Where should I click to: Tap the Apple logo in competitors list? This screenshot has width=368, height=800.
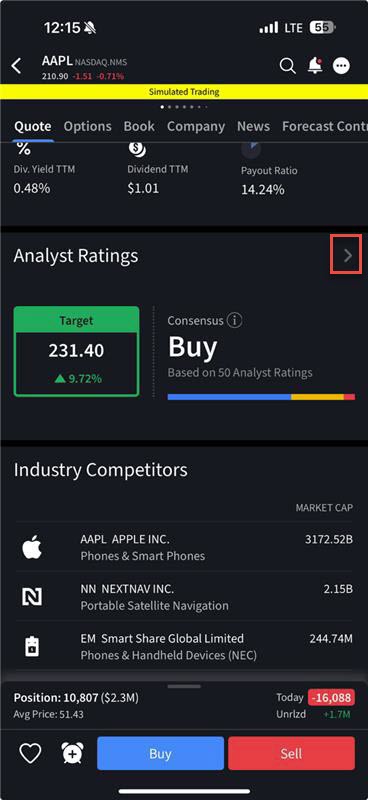coord(32,547)
